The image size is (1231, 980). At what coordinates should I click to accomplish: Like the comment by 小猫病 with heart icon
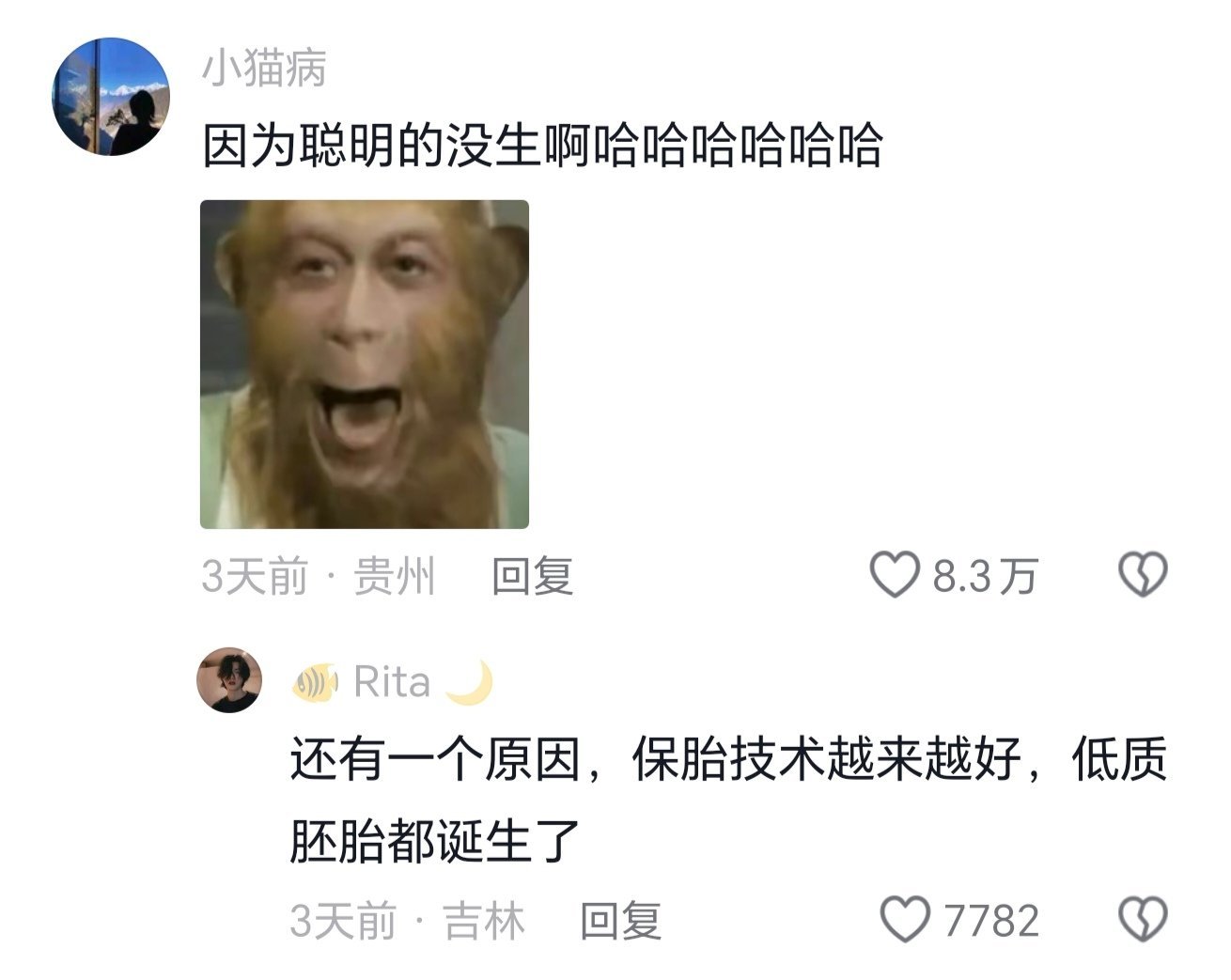[x=894, y=575]
